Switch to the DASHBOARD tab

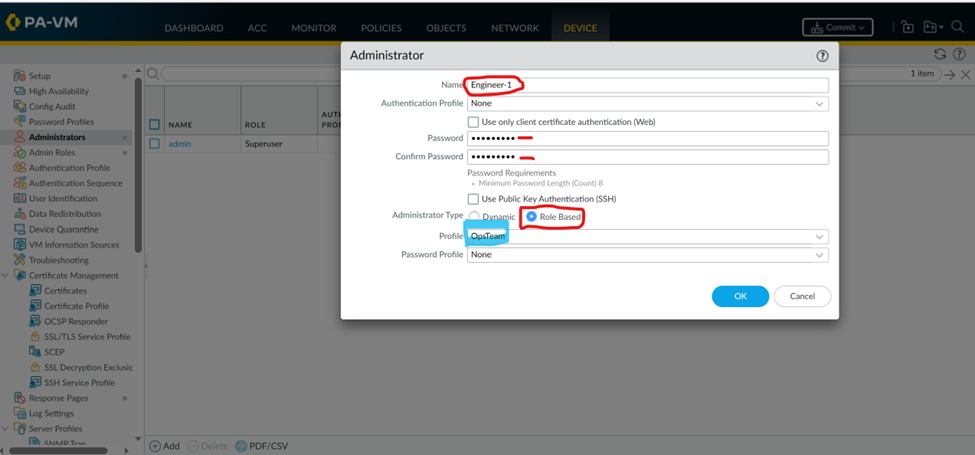193,28
